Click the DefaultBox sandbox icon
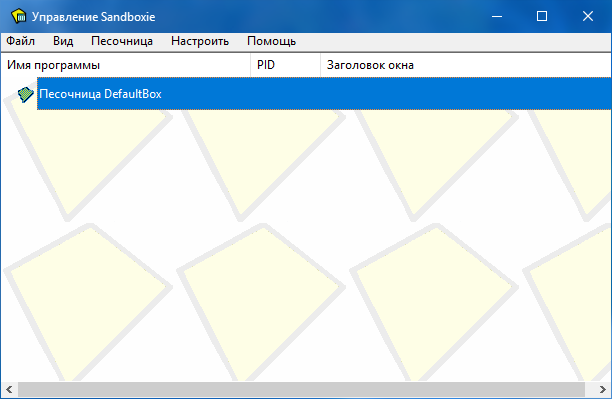Screen dimensions: 612x399 [25, 94]
